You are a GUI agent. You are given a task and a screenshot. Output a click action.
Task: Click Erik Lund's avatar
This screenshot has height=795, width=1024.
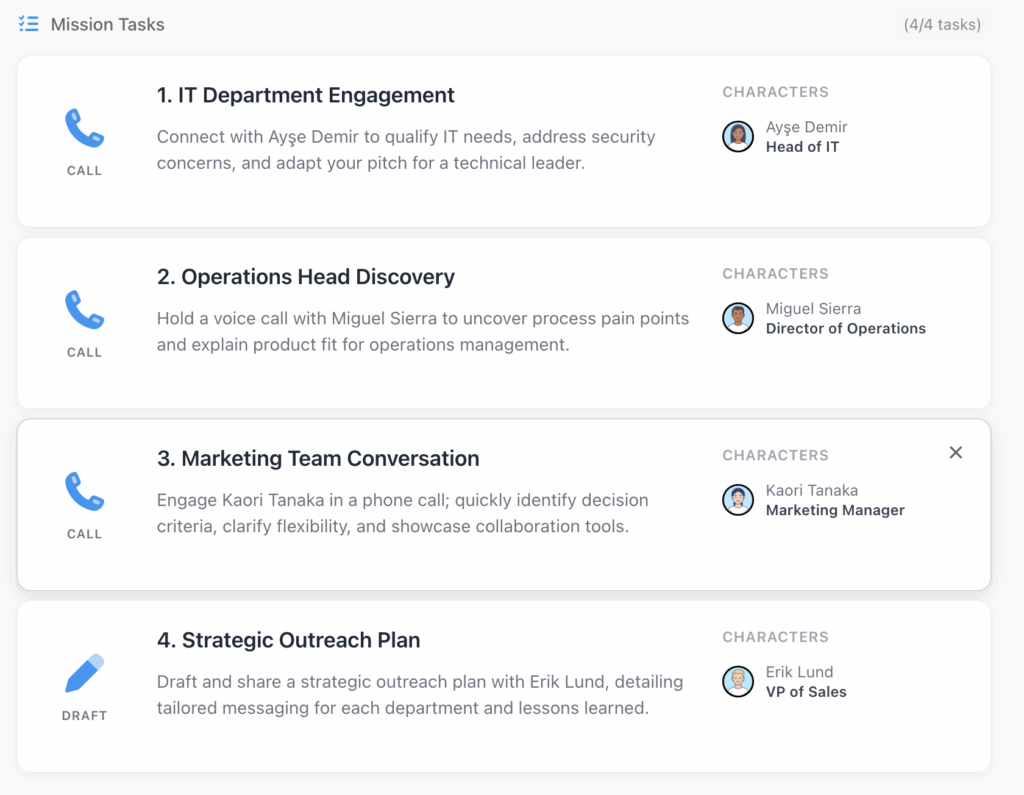[738, 681]
